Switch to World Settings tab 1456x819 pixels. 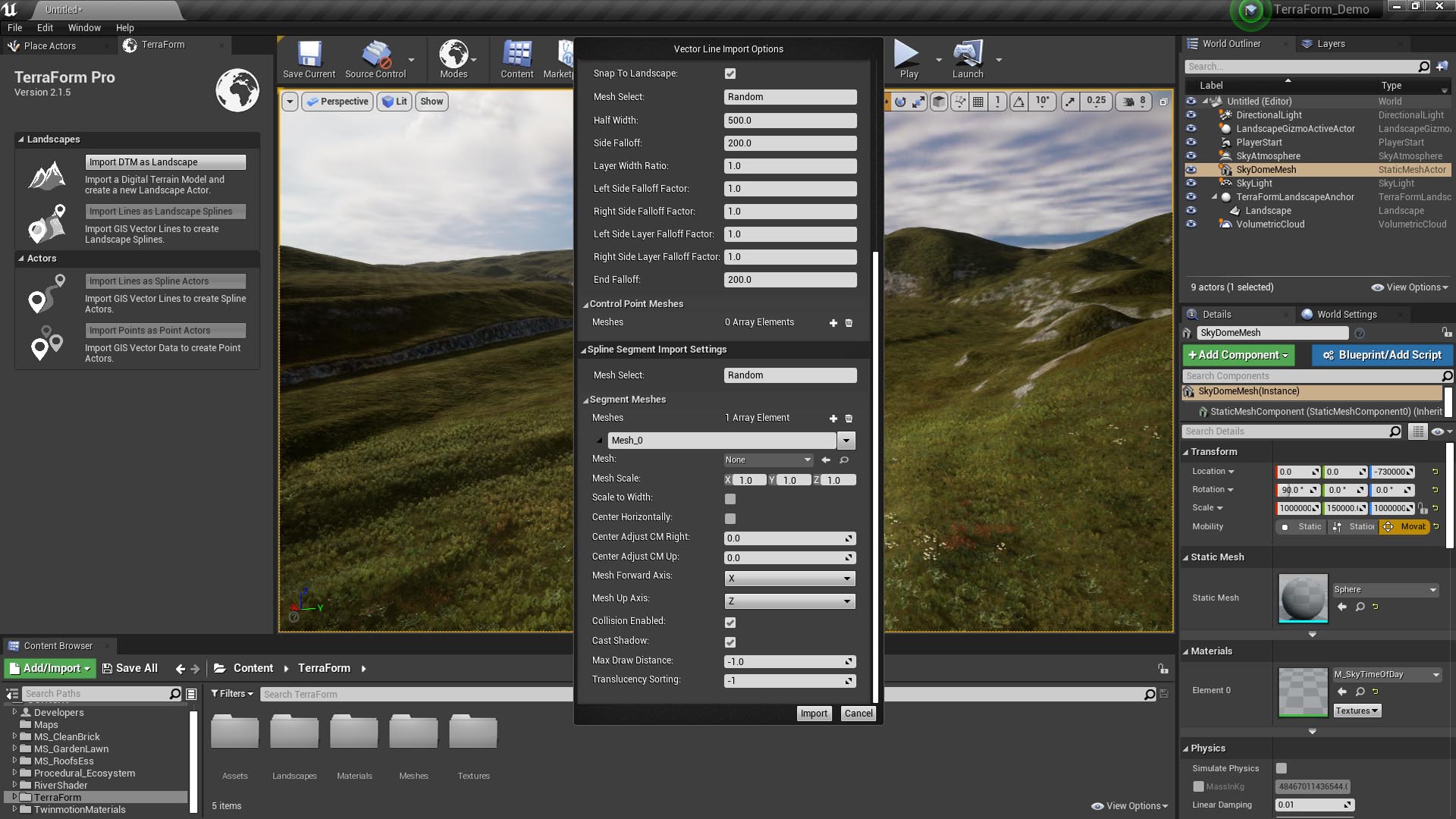click(1347, 315)
